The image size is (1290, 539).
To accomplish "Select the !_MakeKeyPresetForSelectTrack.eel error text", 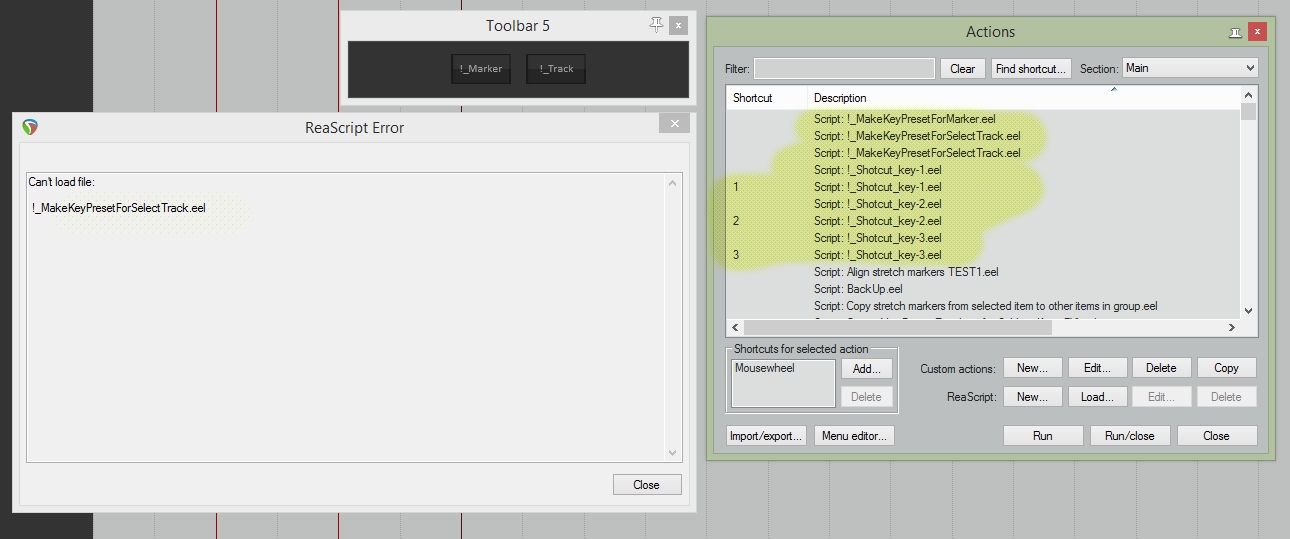I will (x=119, y=208).
